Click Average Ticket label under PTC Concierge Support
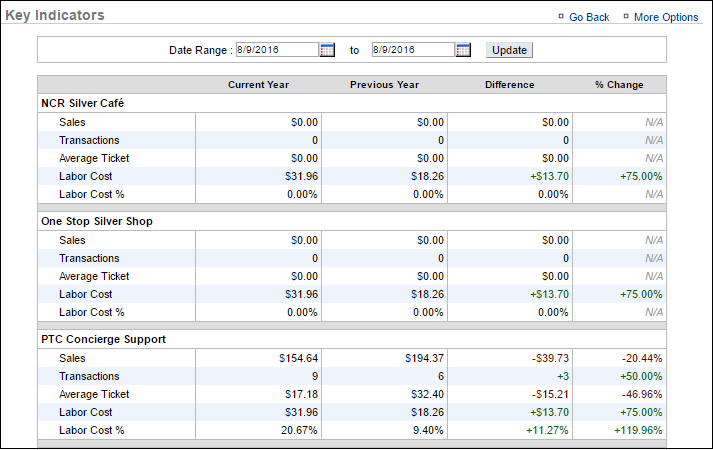Image resolution: width=713 pixels, height=450 pixels. pyautogui.click(x=94, y=395)
